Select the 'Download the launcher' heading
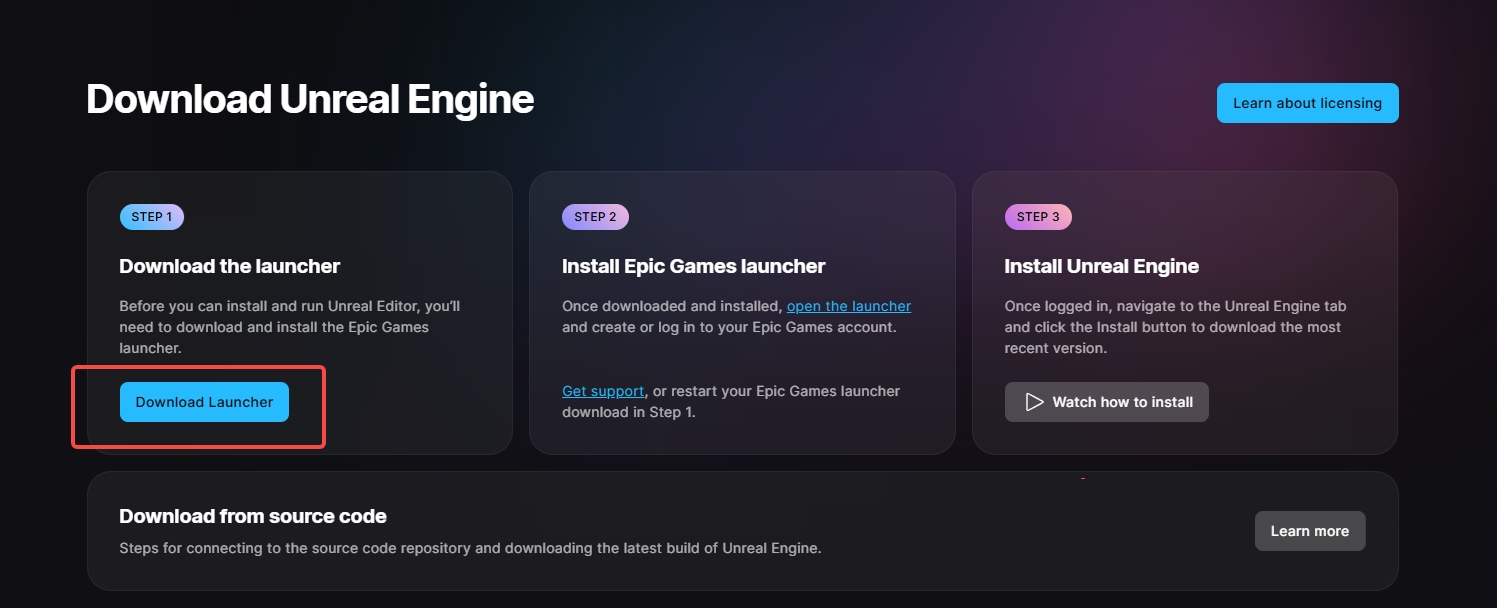The image size is (1497, 608). 230,266
